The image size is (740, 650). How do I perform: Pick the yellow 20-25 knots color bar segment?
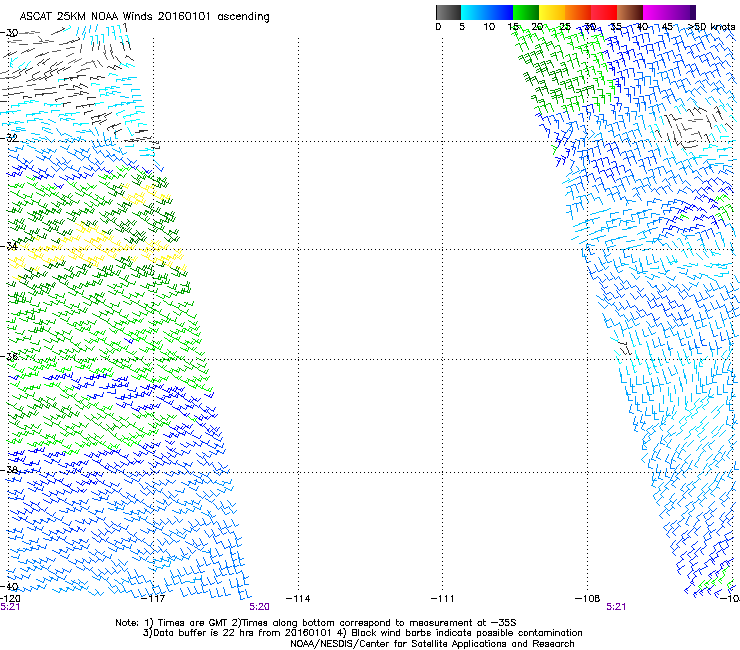[x=552, y=12]
